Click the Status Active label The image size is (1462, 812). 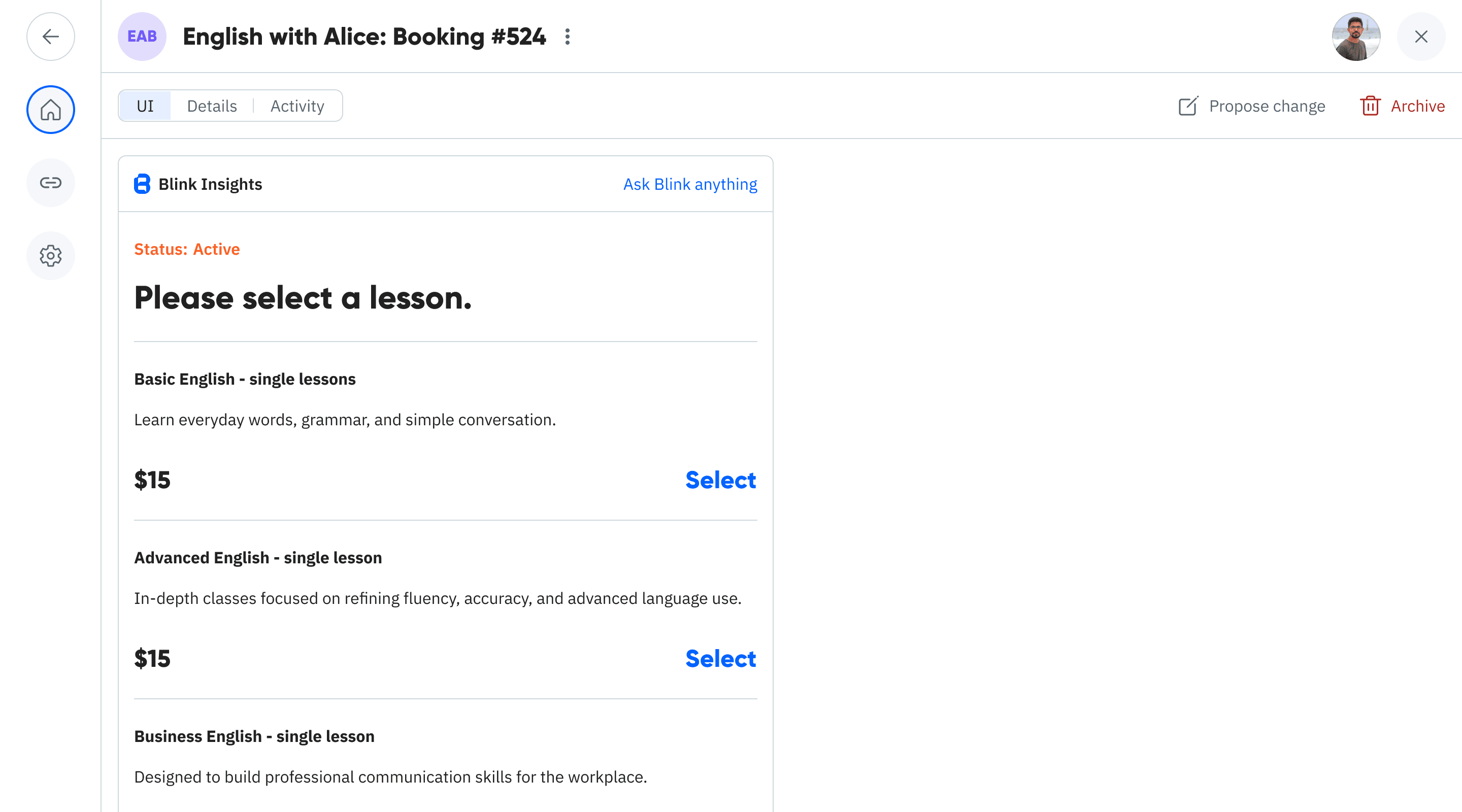point(187,249)
